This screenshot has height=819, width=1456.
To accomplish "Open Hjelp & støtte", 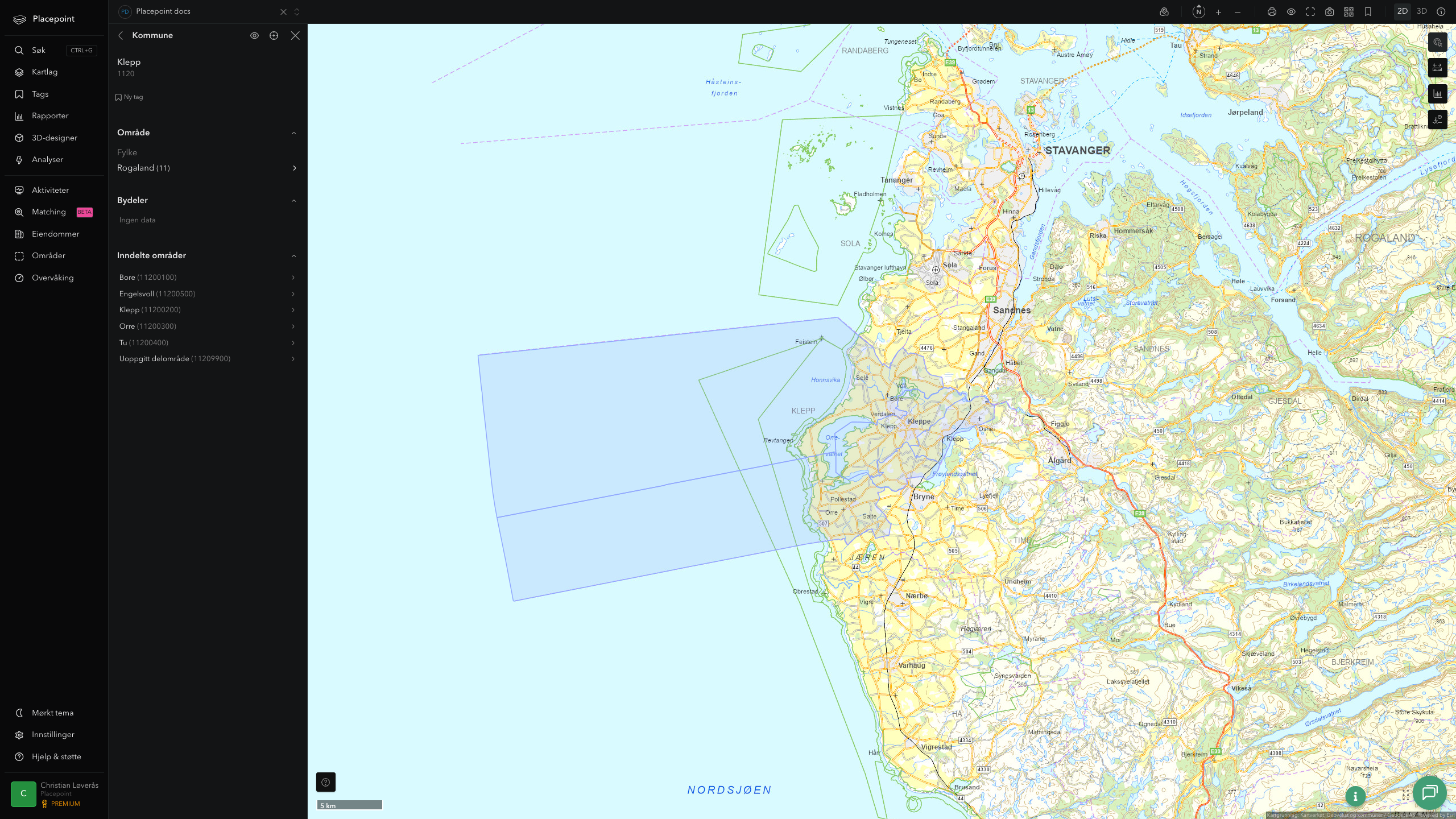I will click(55, 756).
